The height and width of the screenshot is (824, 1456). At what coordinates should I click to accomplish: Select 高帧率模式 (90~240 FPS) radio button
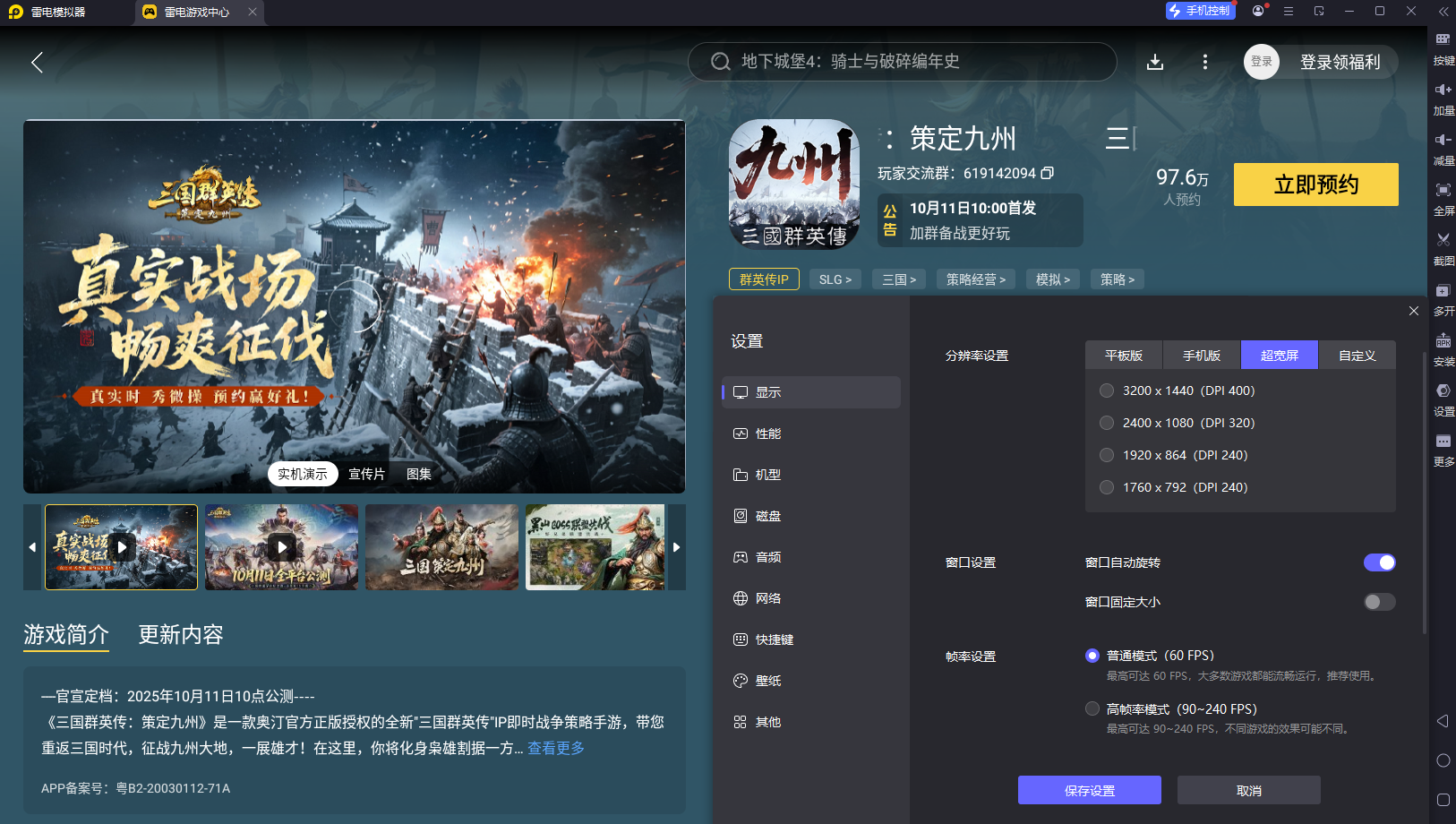[x=1092, y=708]
